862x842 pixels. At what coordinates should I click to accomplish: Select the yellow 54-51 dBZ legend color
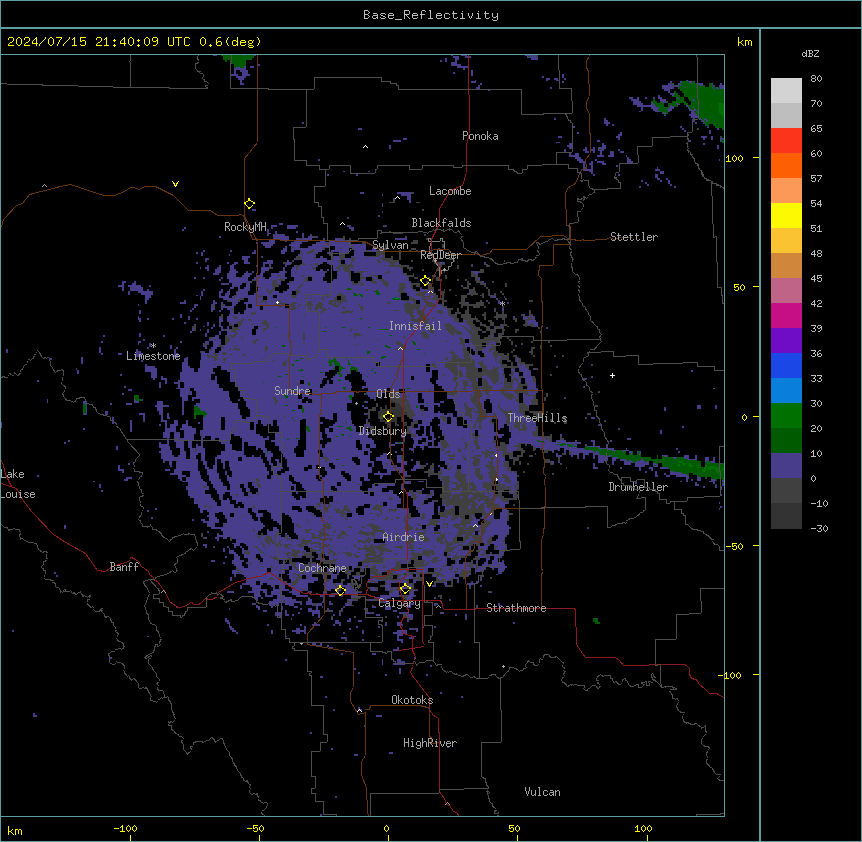coord(786,215)
